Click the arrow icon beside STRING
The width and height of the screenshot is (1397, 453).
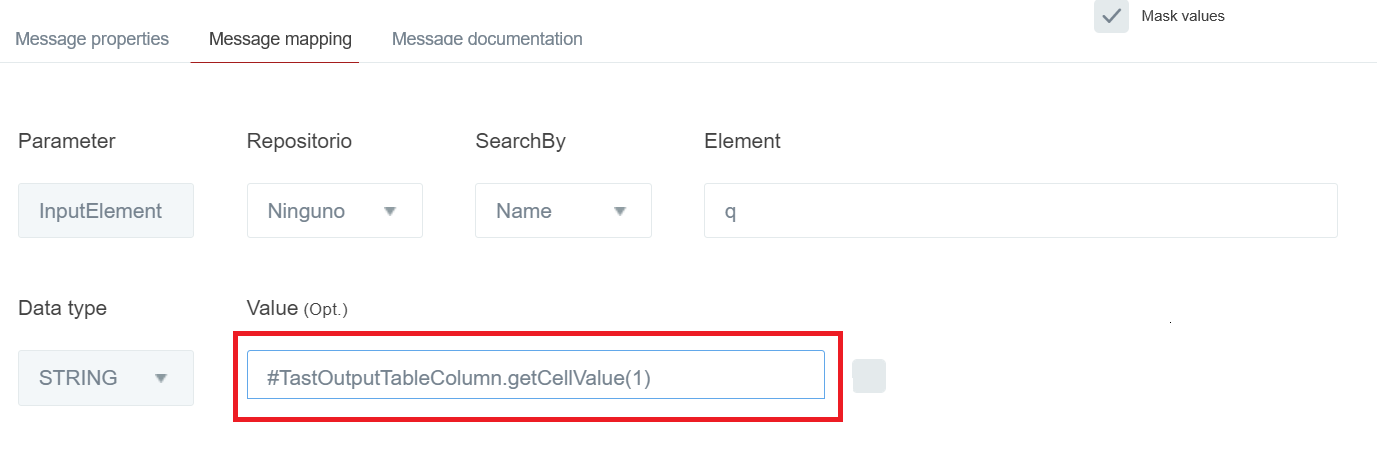161,378
